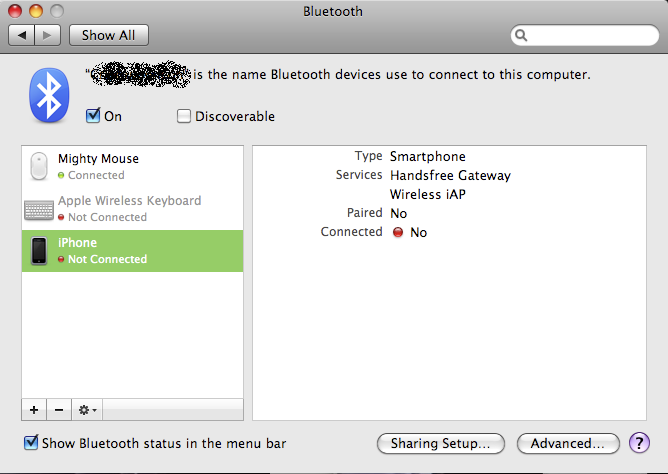Type in the search field
The width and height of the screenshot is (668, 474).
(590, 36)
